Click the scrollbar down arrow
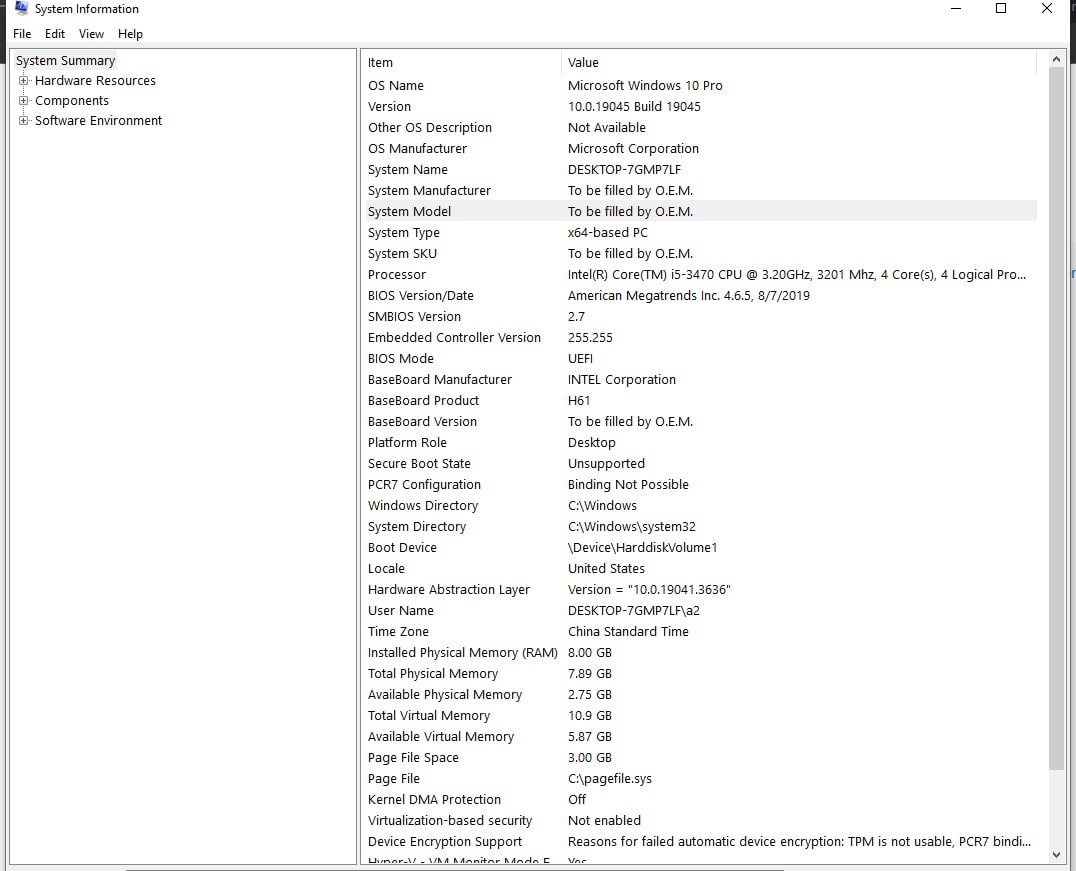The width and height of the screenshot is (1076, 871). point(1056,855)
